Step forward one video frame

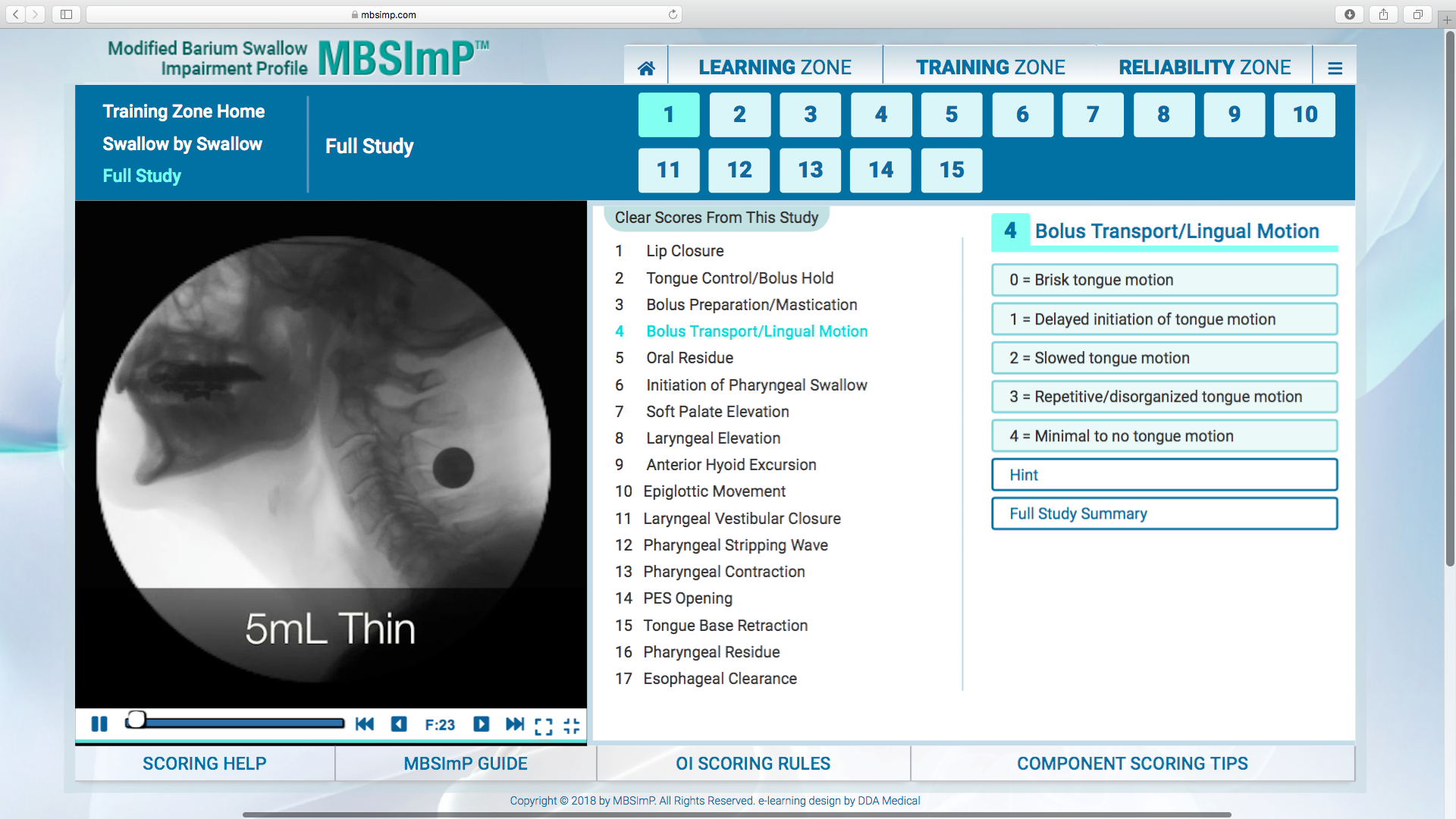[482, 724]
